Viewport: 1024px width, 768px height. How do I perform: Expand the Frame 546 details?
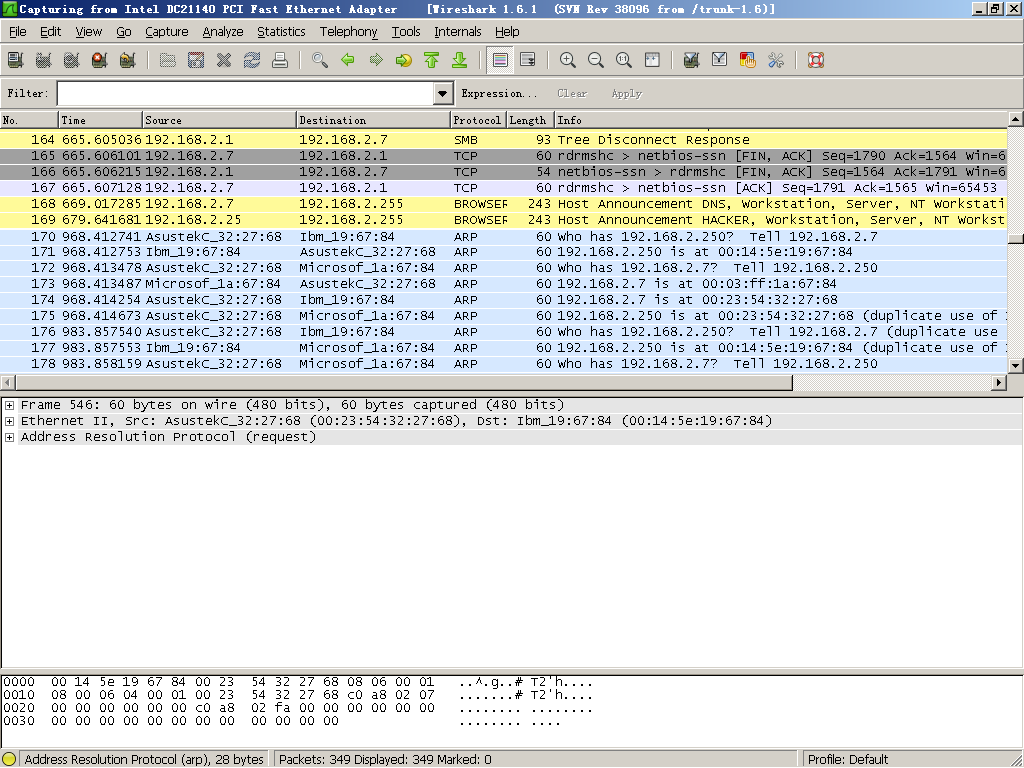tap(9, 406)
